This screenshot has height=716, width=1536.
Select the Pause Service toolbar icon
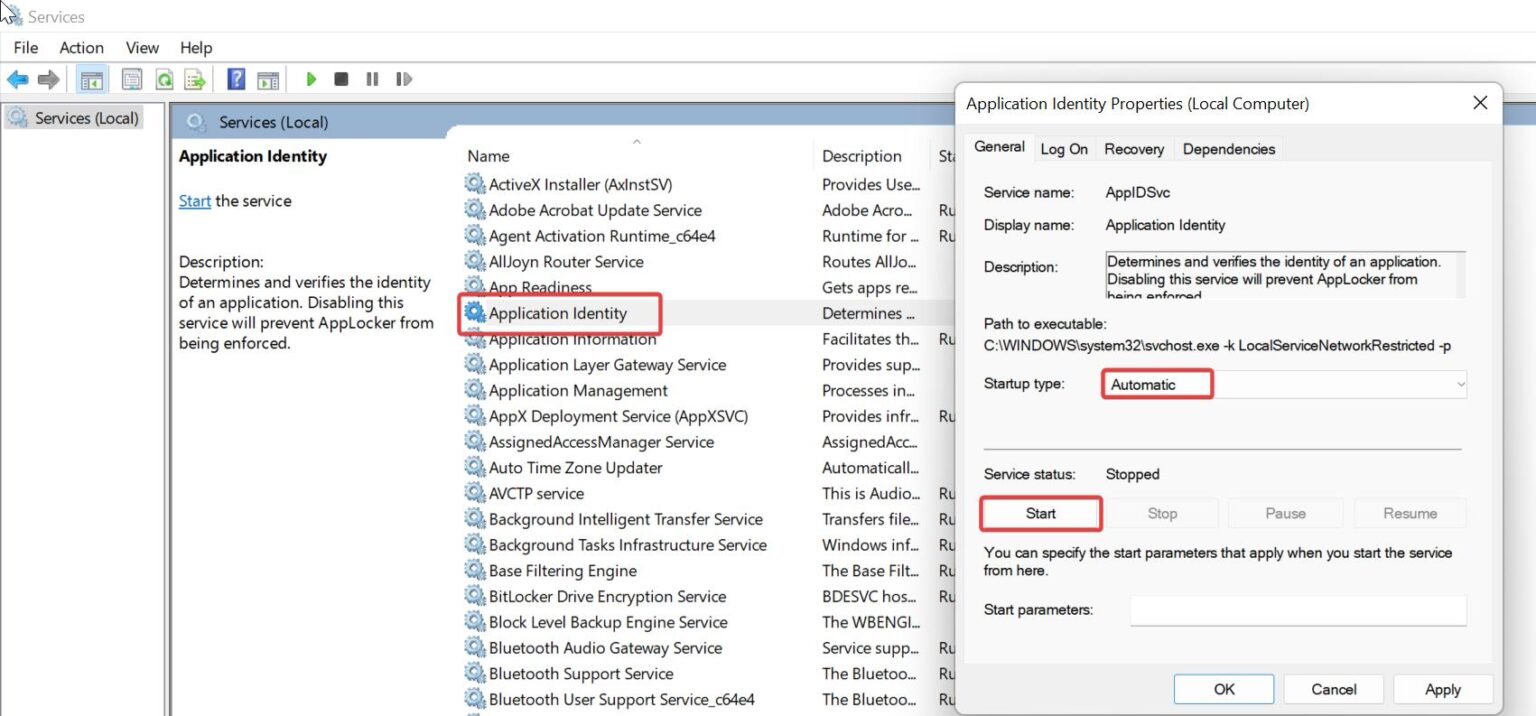tap(372, 79)
